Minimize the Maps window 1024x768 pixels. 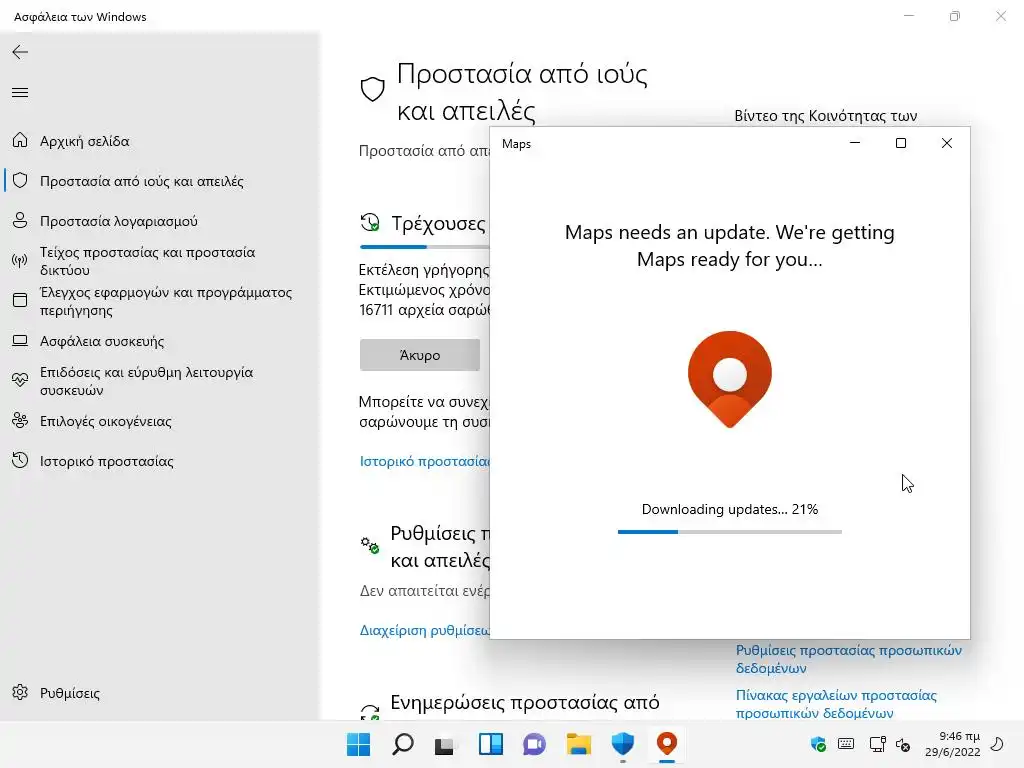pos(855,143)
